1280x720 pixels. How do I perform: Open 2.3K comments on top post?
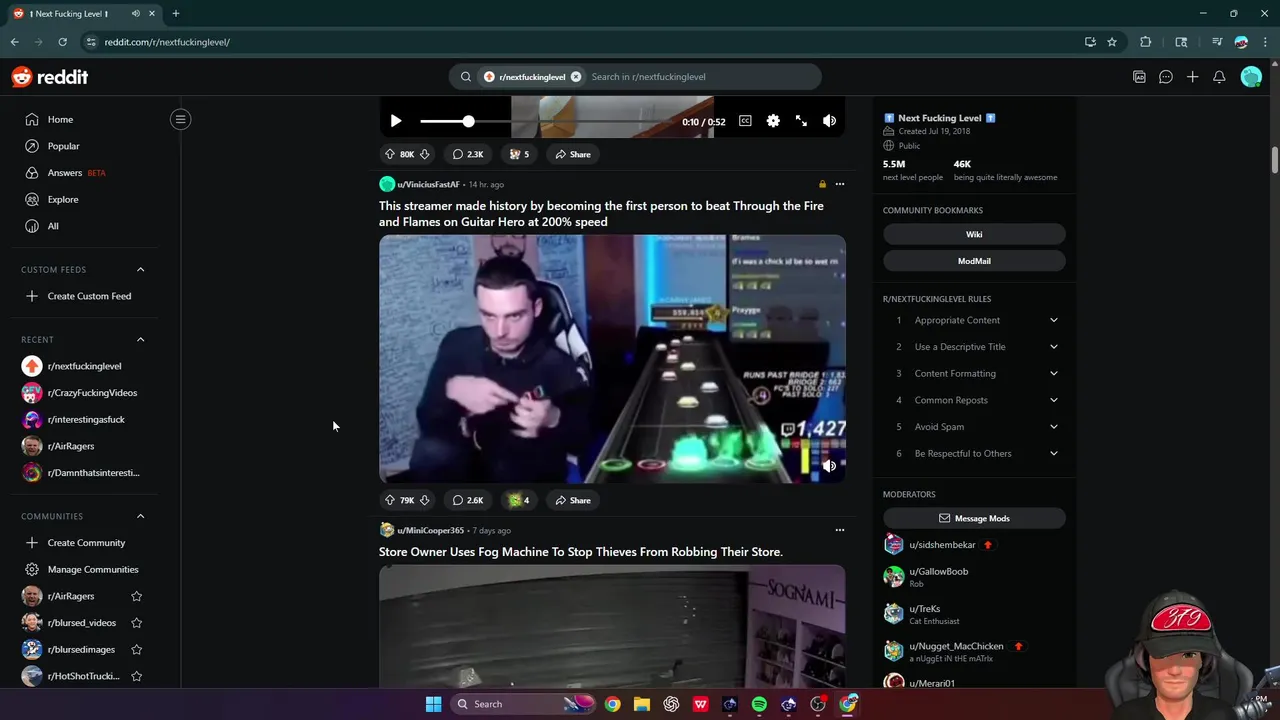tap(467, 154)
